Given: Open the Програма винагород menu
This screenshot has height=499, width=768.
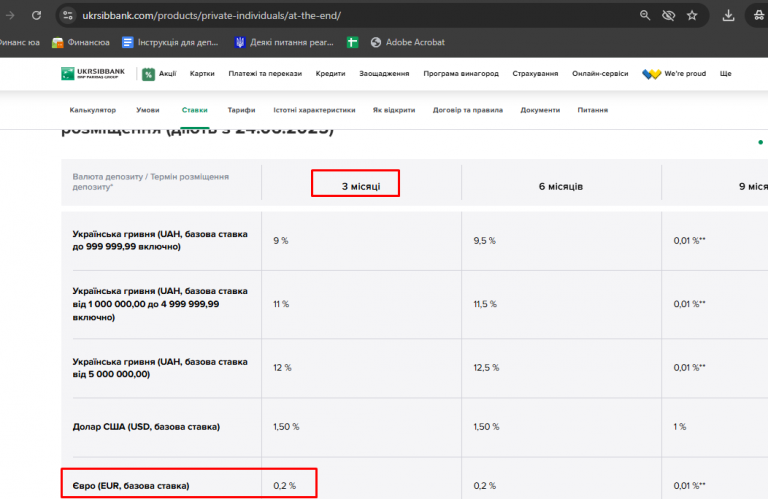Looking at the screenshot, I should coord(461,73).
